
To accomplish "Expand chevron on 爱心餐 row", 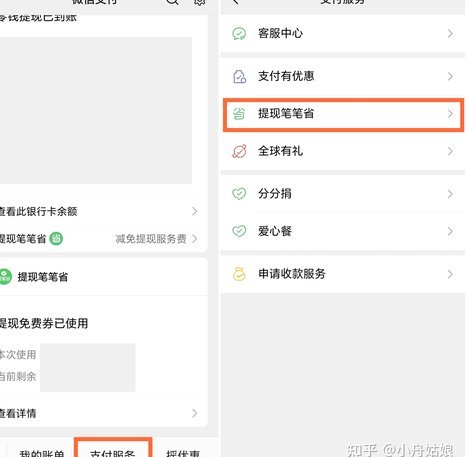I will tap(450, 231).
